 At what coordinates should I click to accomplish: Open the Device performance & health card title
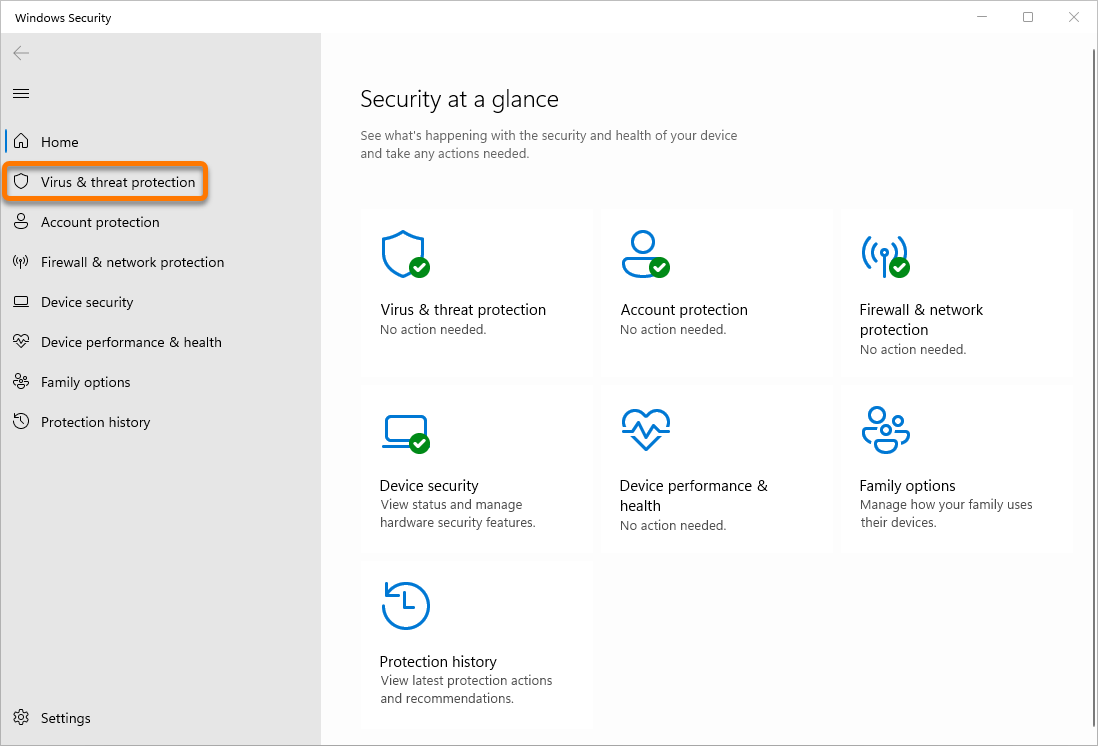tap(693, 495)
